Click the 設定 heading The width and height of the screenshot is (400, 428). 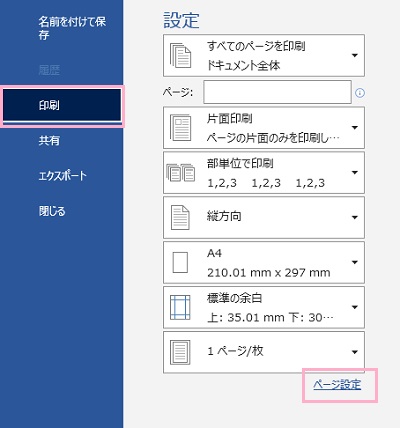[x=181, y=20]
